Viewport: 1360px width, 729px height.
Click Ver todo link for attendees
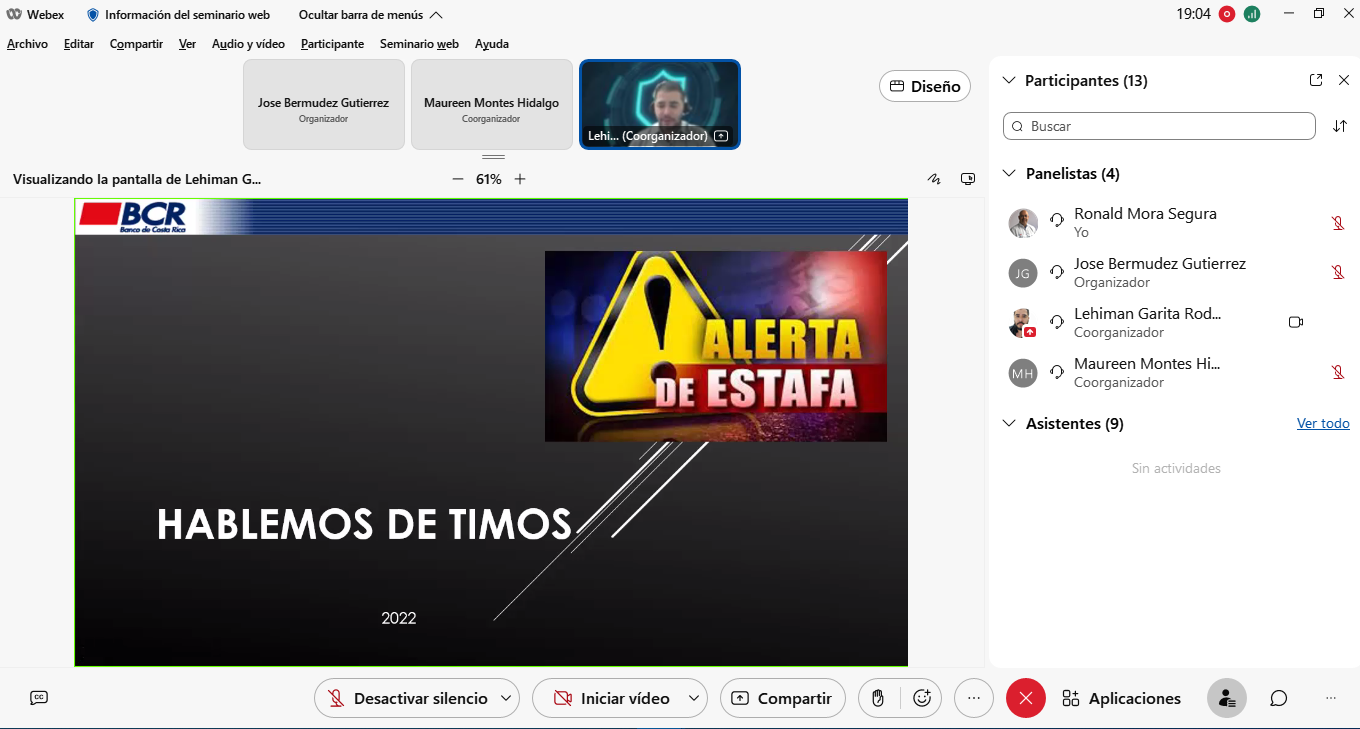1323,423
